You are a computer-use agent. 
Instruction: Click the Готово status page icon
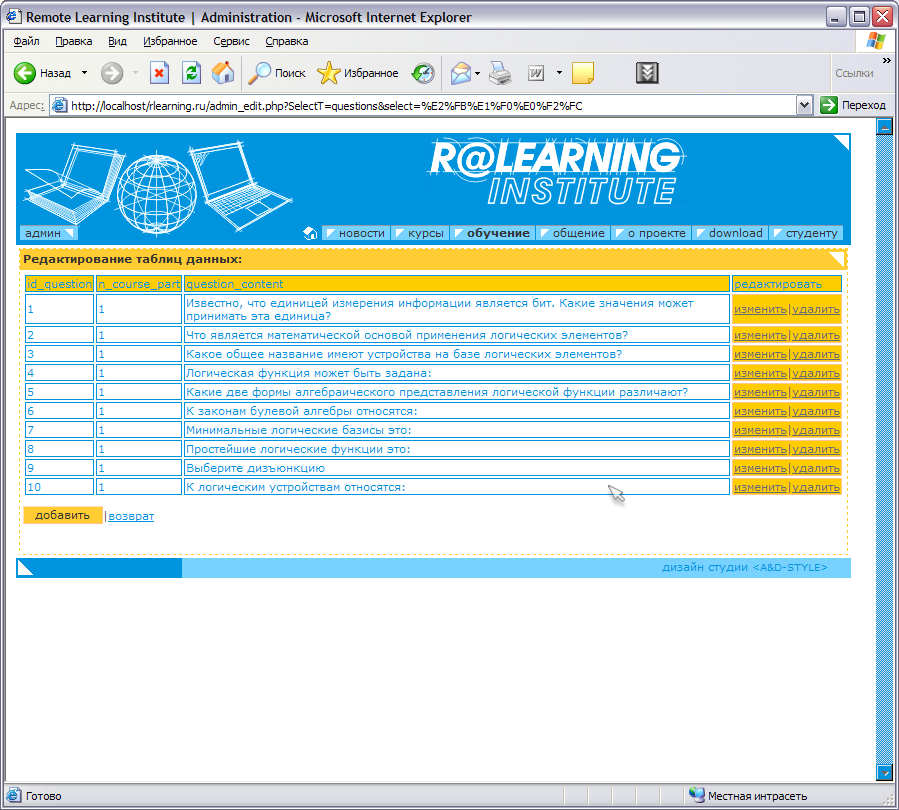tap(14, 795)
